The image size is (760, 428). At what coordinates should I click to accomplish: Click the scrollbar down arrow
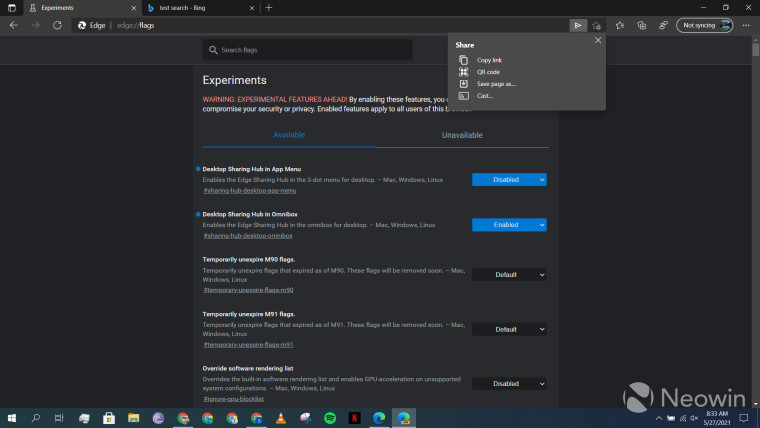click(756, 404)
